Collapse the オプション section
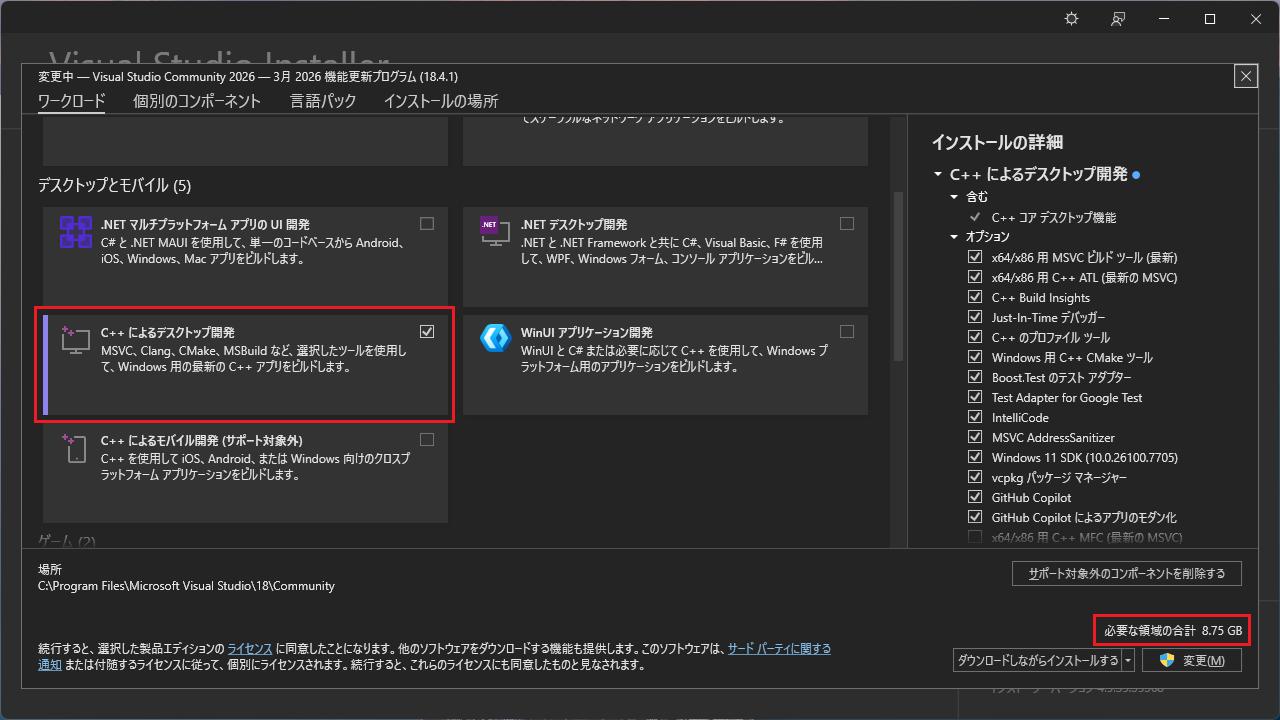The height and width of the screenshot is (720, 1280). (954, 237)
